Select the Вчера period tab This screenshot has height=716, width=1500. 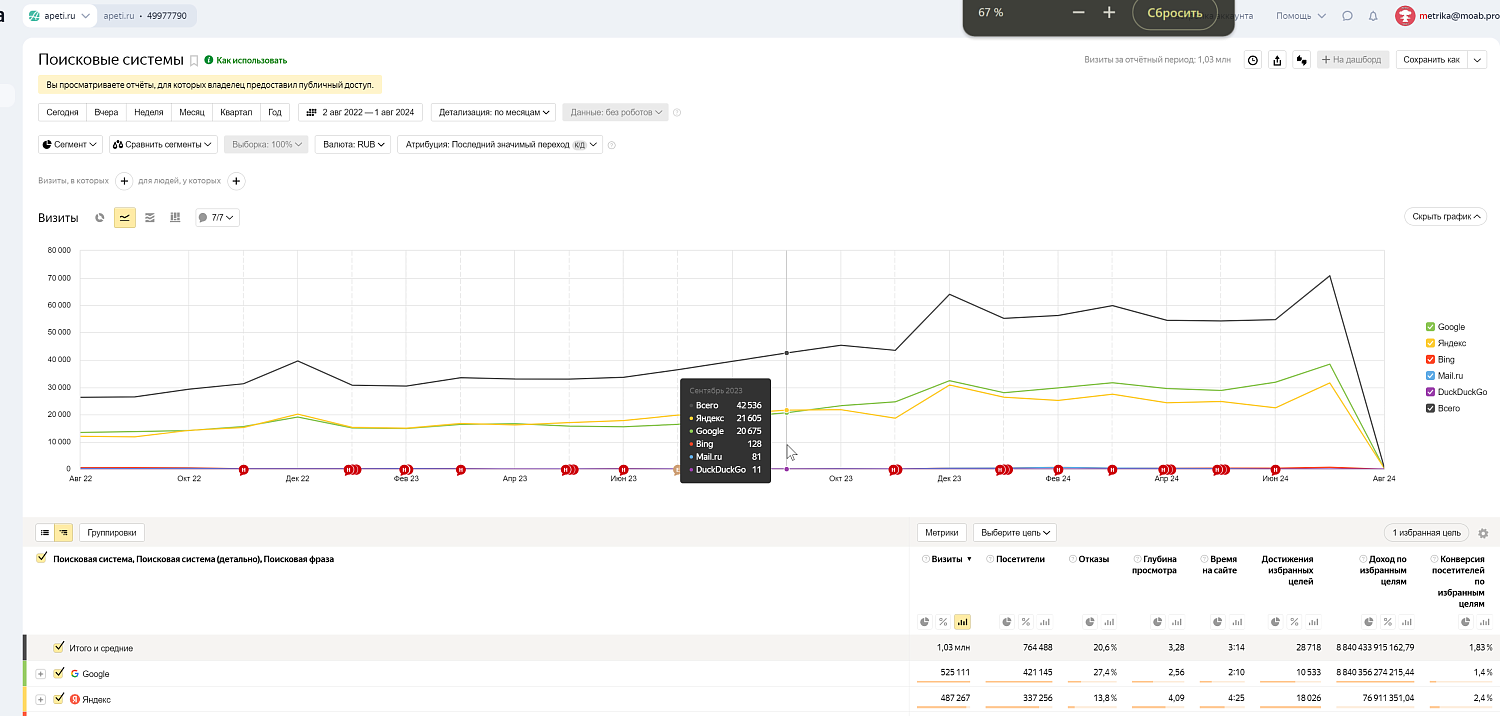[x=107, y=112]
